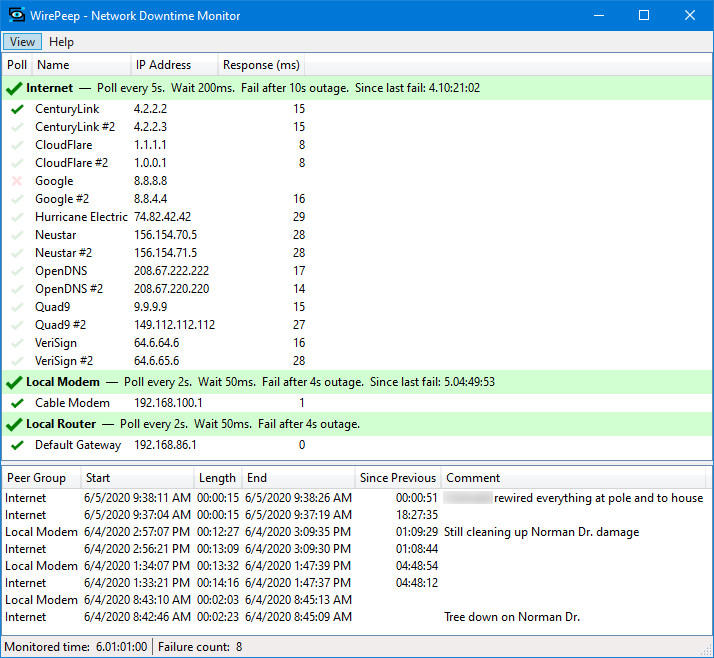Click the Local Modem group checkmark icon
The height and width of the screenshot is (658, 714).
(14, 383)
